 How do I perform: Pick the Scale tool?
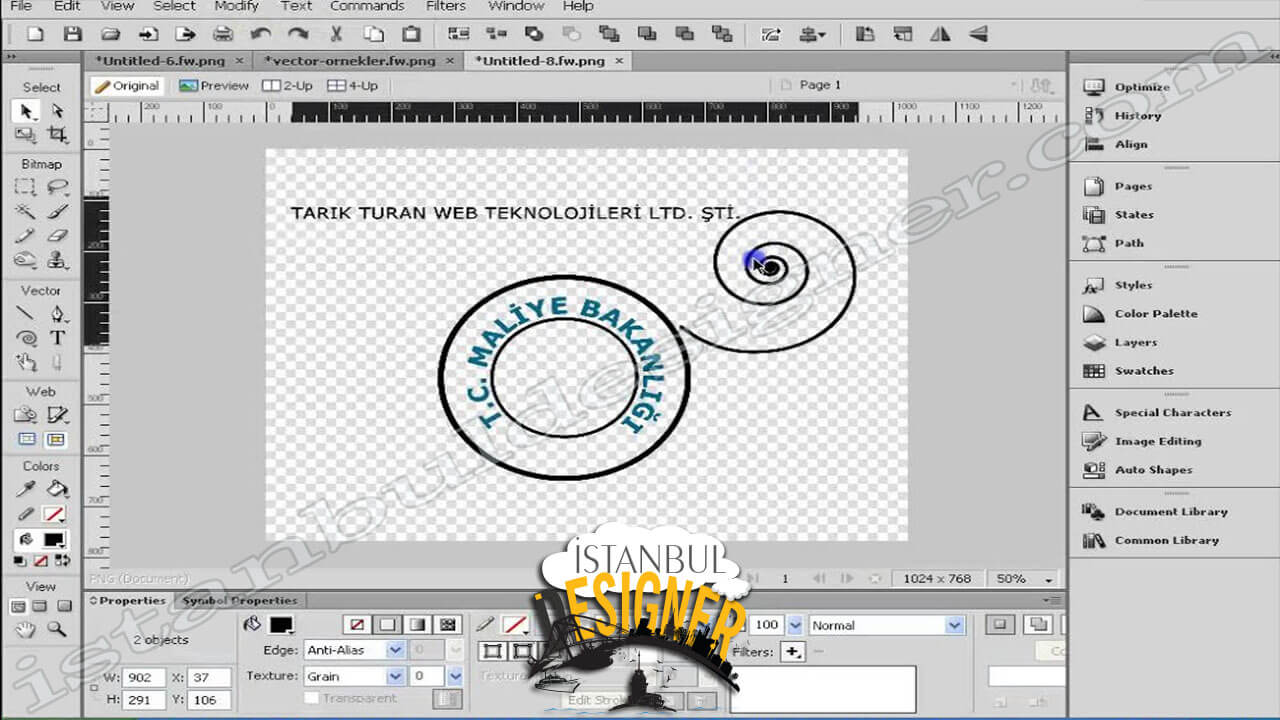pyautogui.click(x=26, y=134)
